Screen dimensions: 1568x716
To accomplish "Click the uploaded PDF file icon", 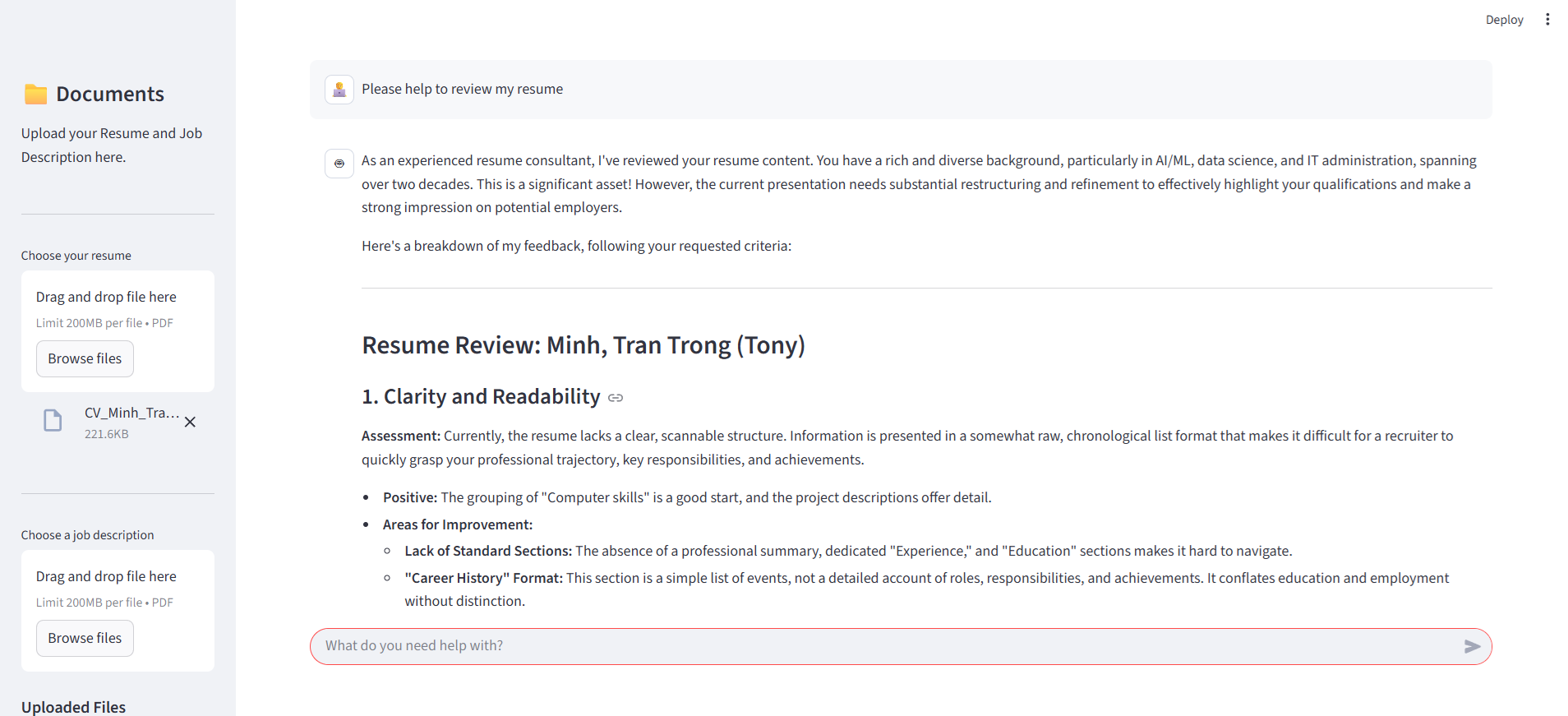I will click(x=53, y=421).
